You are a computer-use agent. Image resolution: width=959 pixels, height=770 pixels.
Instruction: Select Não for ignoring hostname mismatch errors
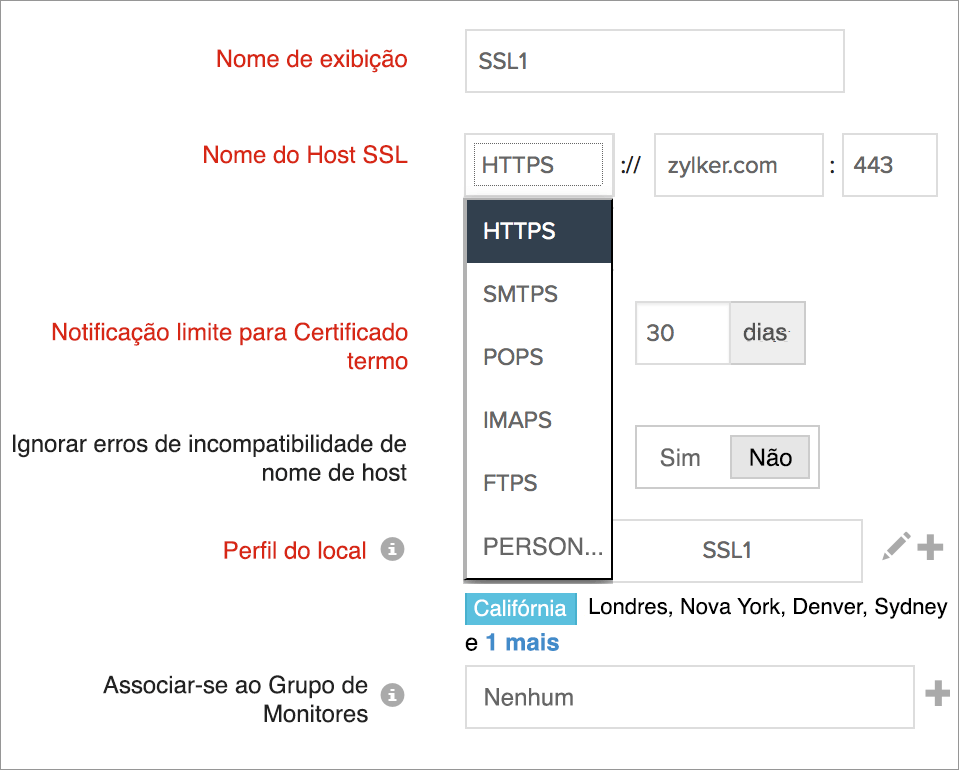(770, 457)
